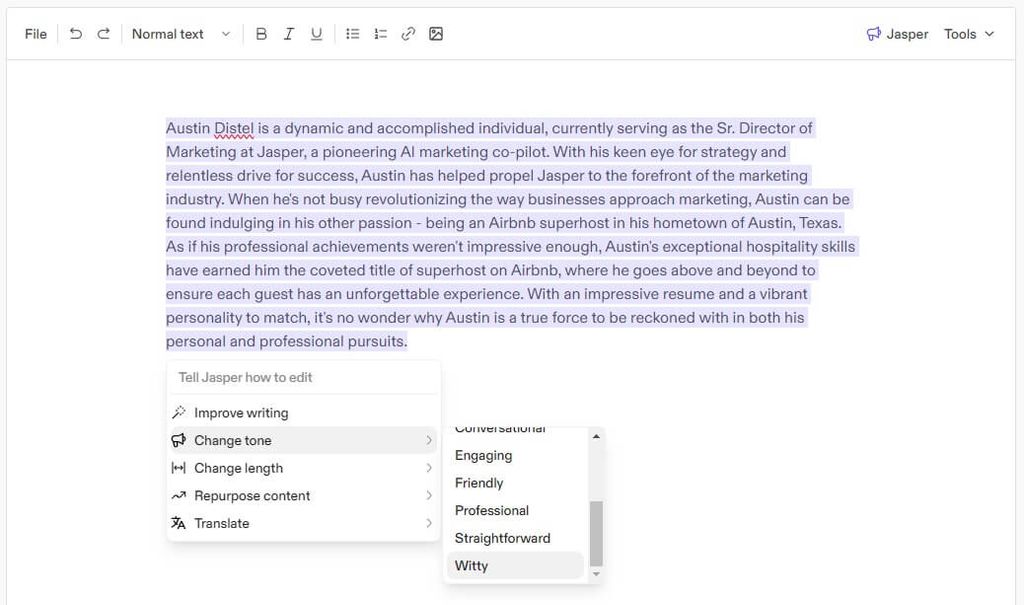Open the Jasper megaphone assistant
Screen dimensions: 1024x605
pyautogui.click(x=897, y=34)
